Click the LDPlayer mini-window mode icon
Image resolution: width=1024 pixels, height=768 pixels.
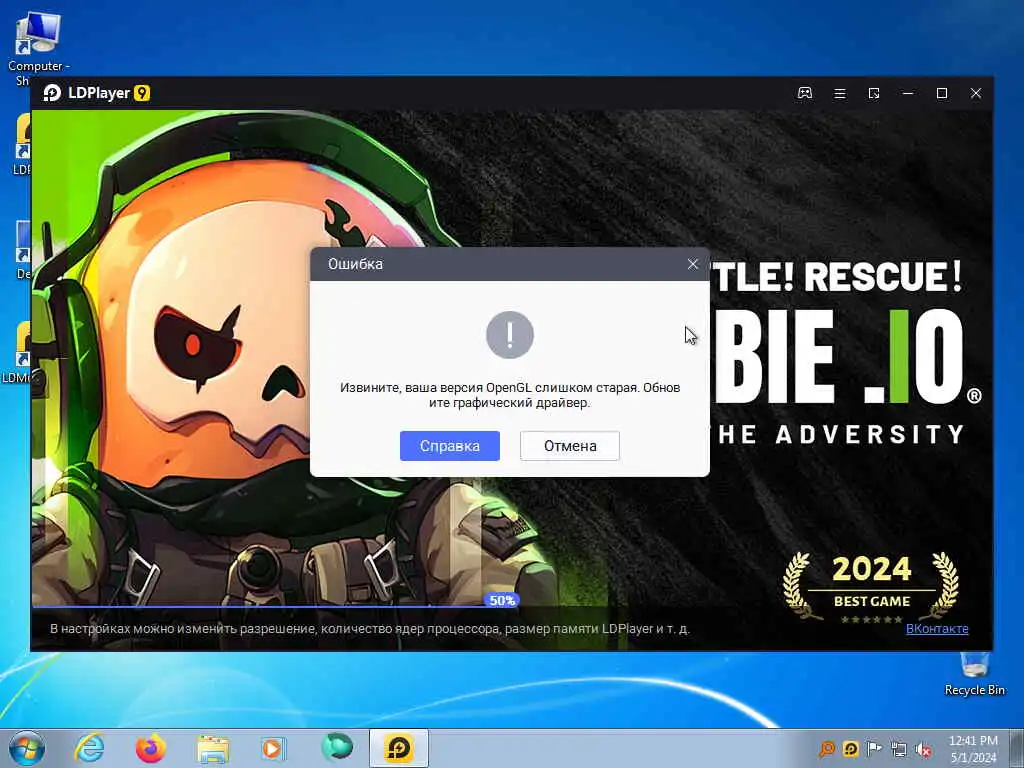tap(874, 93)
